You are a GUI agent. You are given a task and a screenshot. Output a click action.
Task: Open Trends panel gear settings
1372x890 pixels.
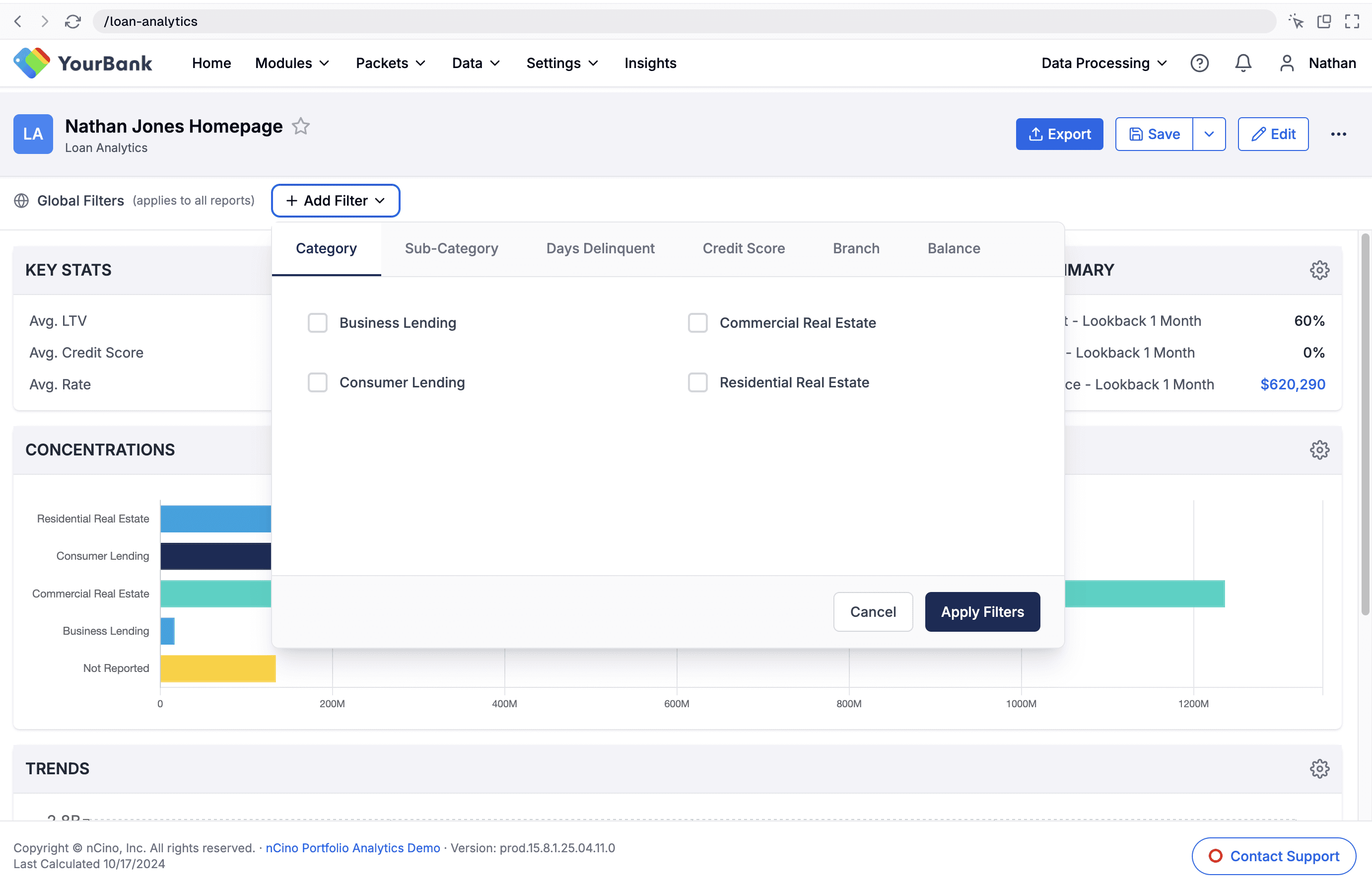coord(1319,768)
